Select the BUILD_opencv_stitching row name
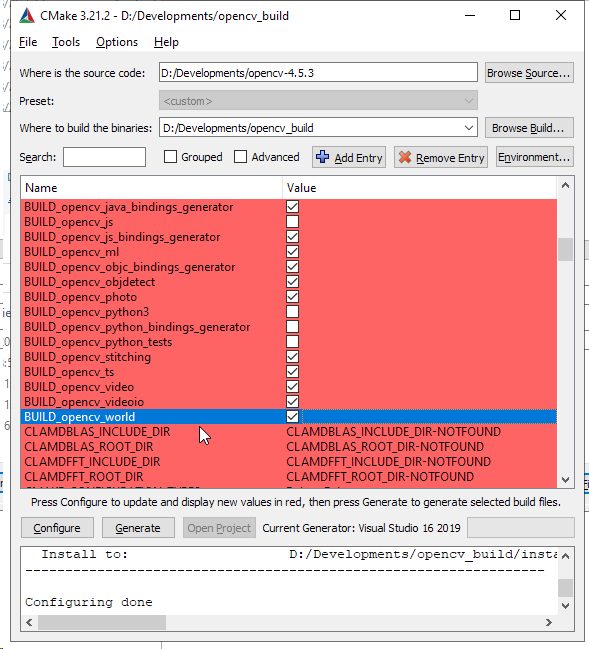The image size is (589, 649). coord(87,357)
